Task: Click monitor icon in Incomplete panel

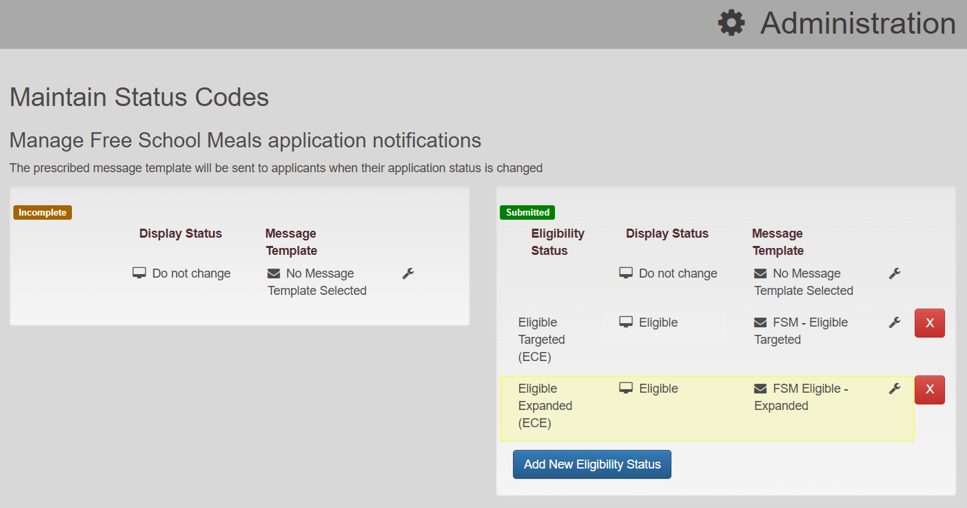Action: pyautogui.click(x=139, y=272)
